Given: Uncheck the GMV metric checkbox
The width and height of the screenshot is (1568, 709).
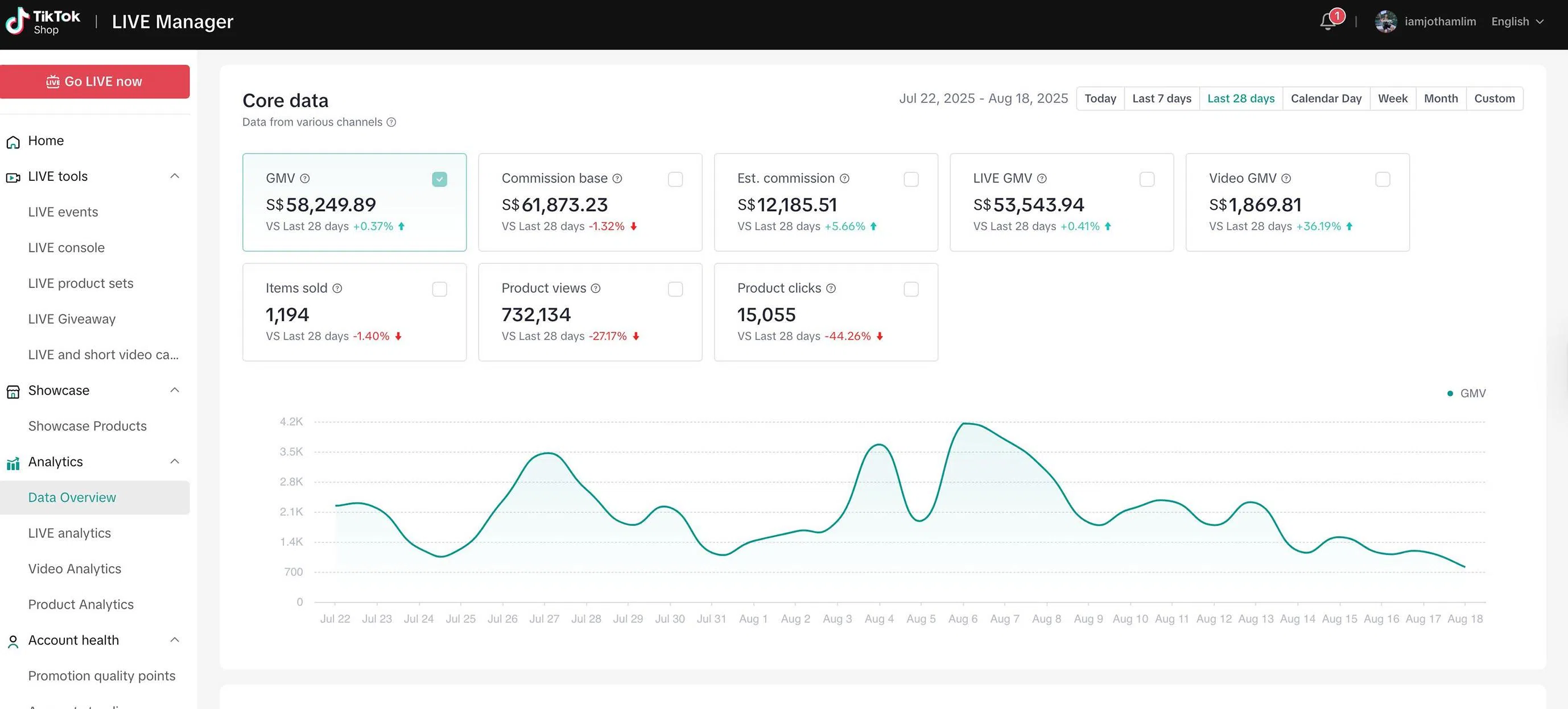Looking at the screenshot, I should pos(439,179).
